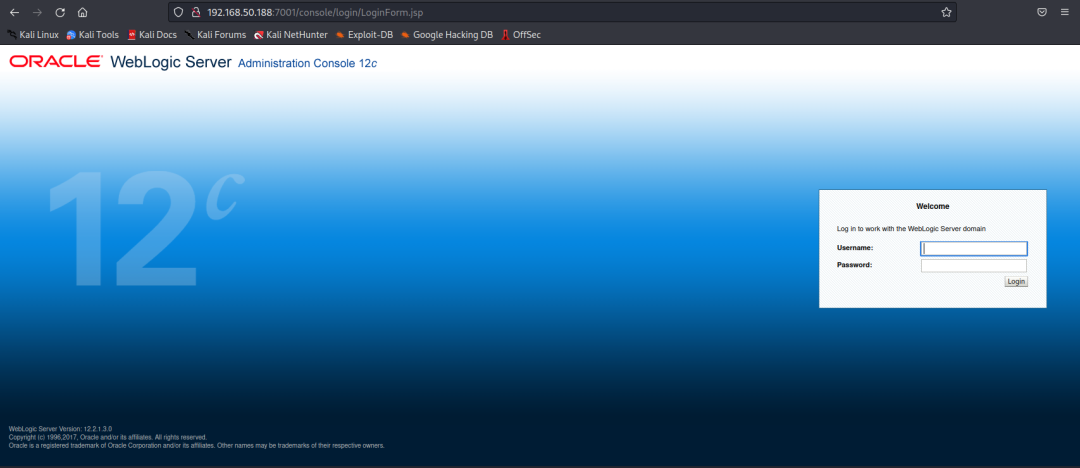Open the Google Hacking DB bookmark

coord(446,34)
